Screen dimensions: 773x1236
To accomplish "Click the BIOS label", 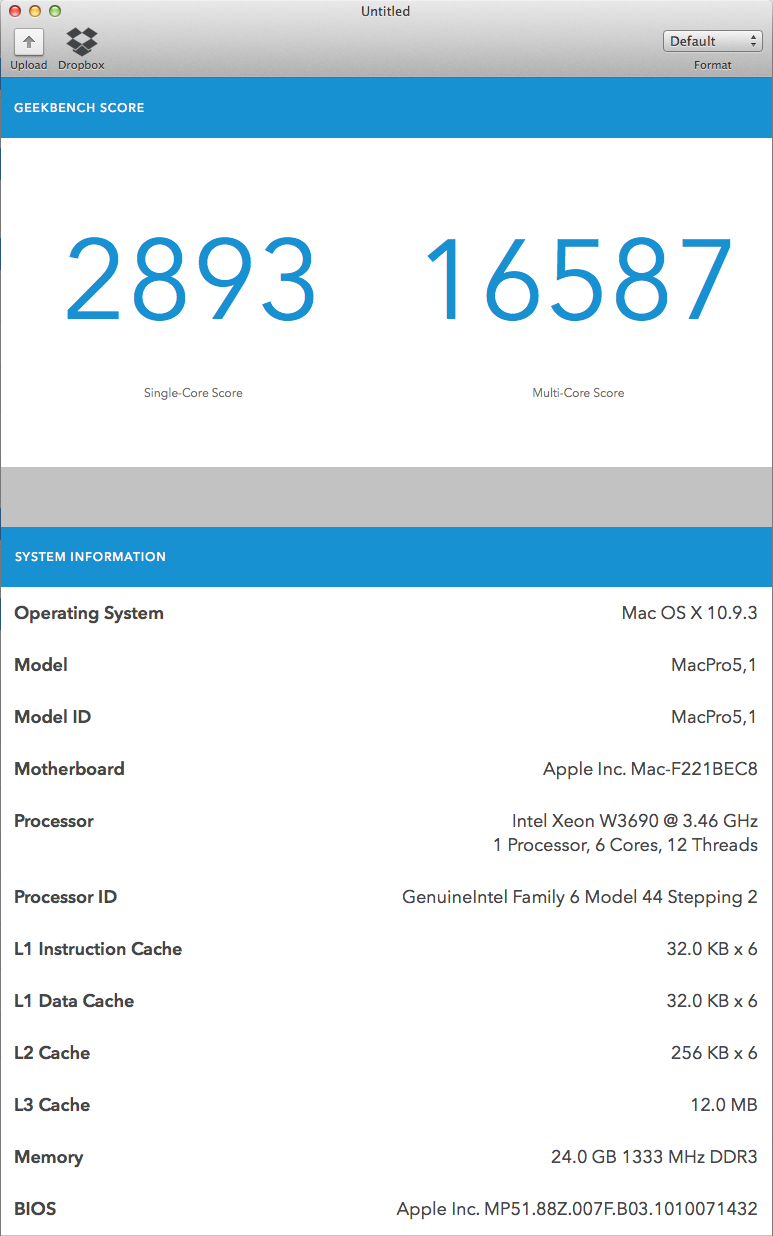I will (35, 1209).
